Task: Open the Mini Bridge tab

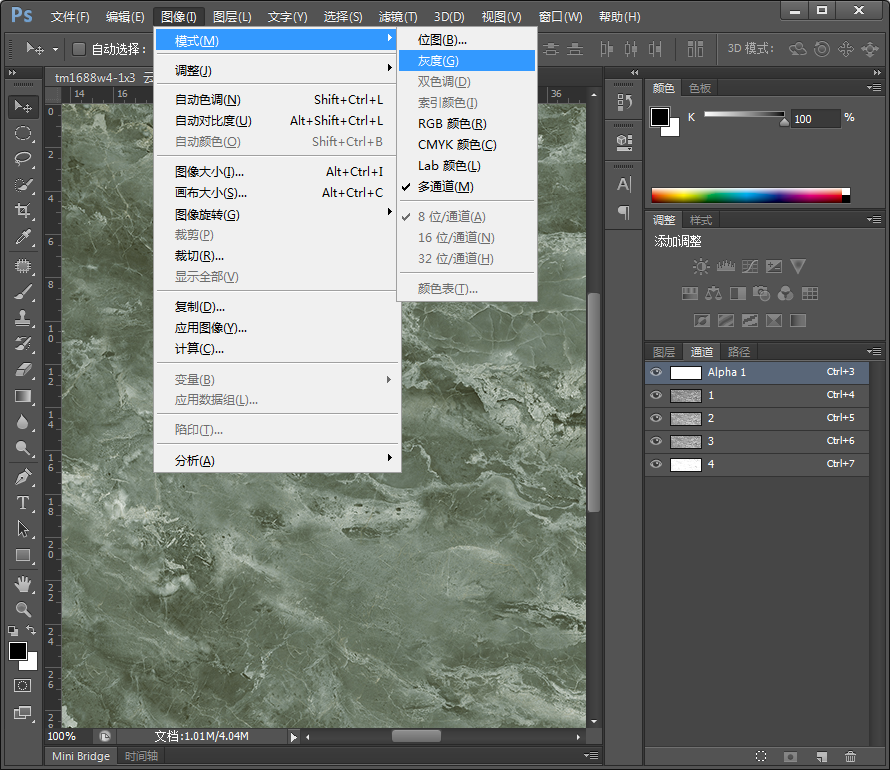Action: [81, 756]
